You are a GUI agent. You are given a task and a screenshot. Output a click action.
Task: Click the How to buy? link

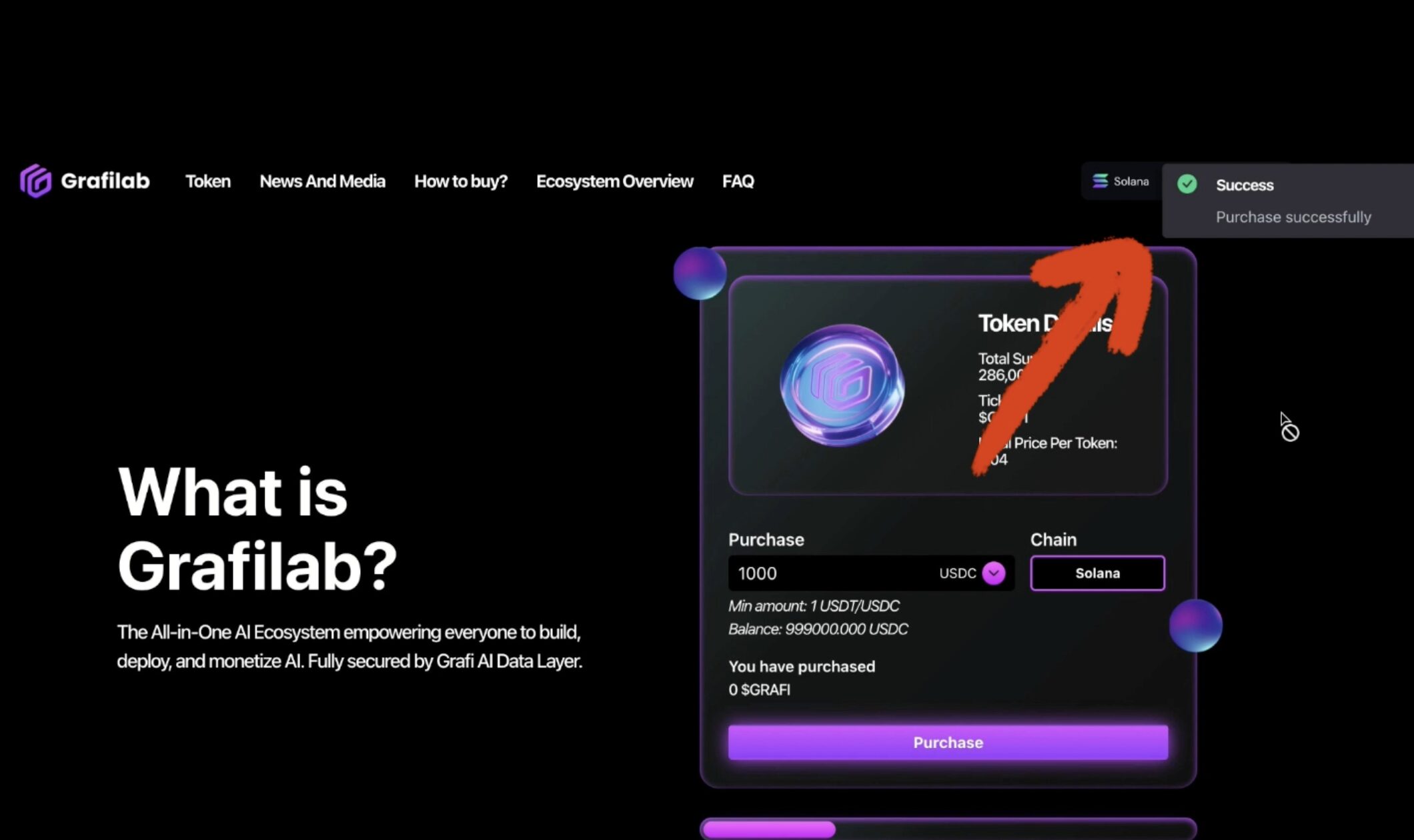460,181
